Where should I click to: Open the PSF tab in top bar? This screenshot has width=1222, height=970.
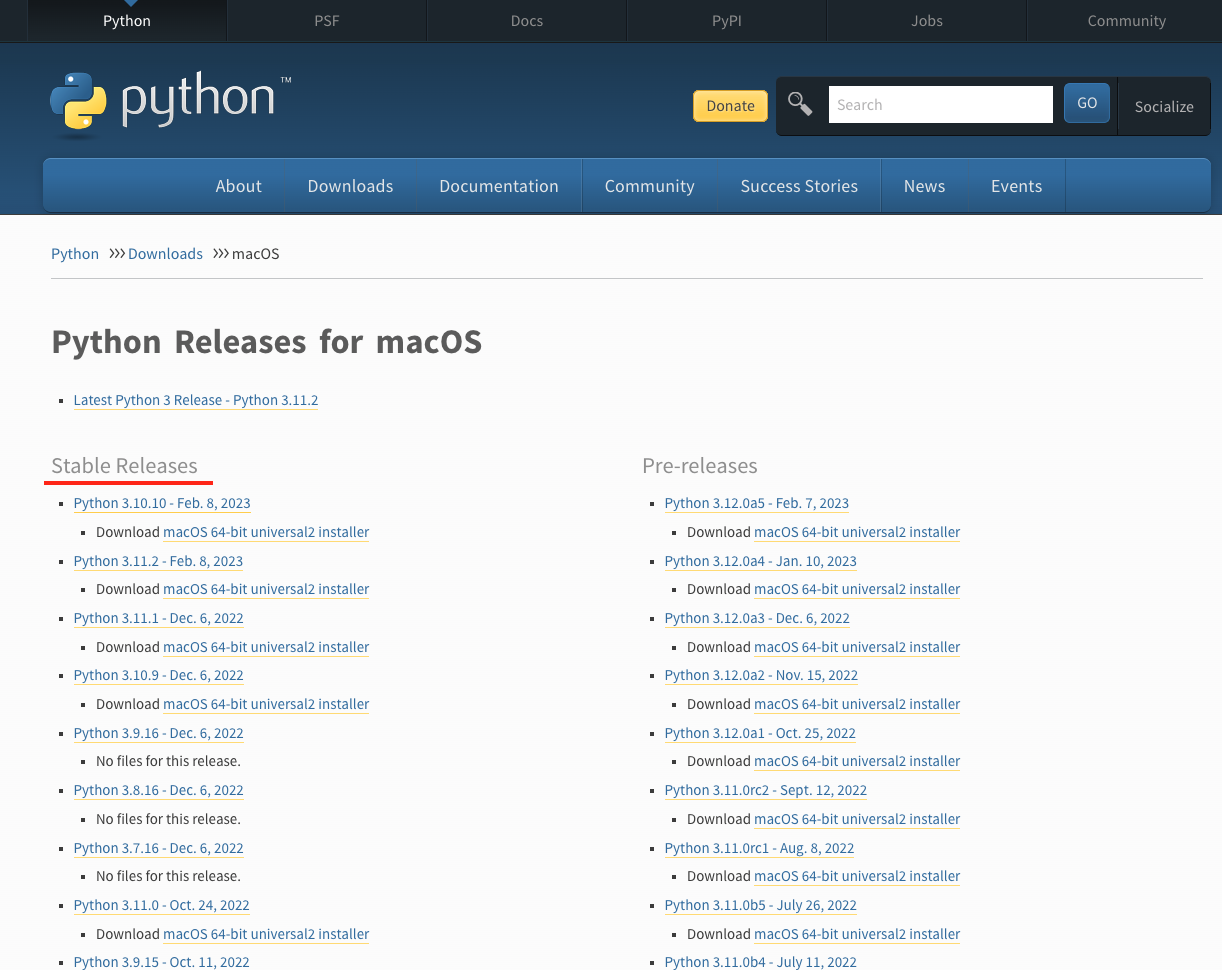pos(327,21)
